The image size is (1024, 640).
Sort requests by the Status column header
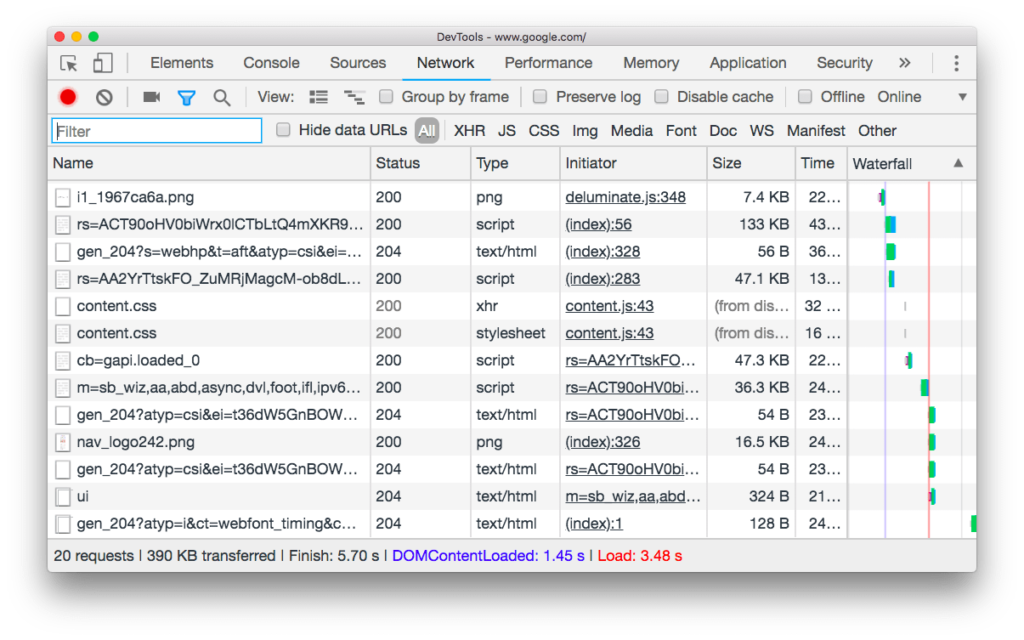tap(421, 163)
